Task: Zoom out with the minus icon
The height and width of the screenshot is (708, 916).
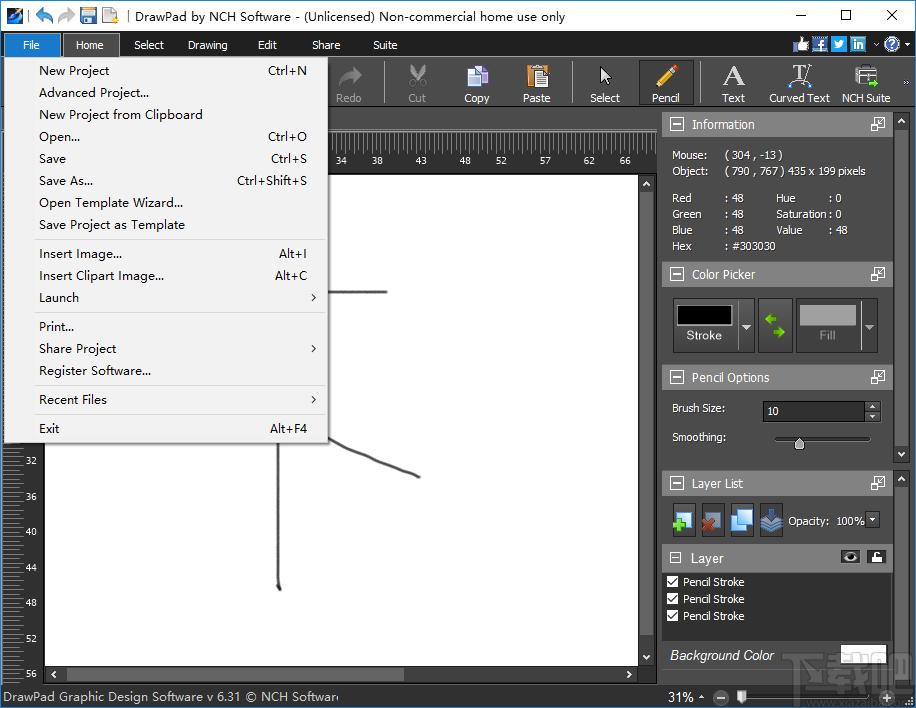Action: [721, 697]
